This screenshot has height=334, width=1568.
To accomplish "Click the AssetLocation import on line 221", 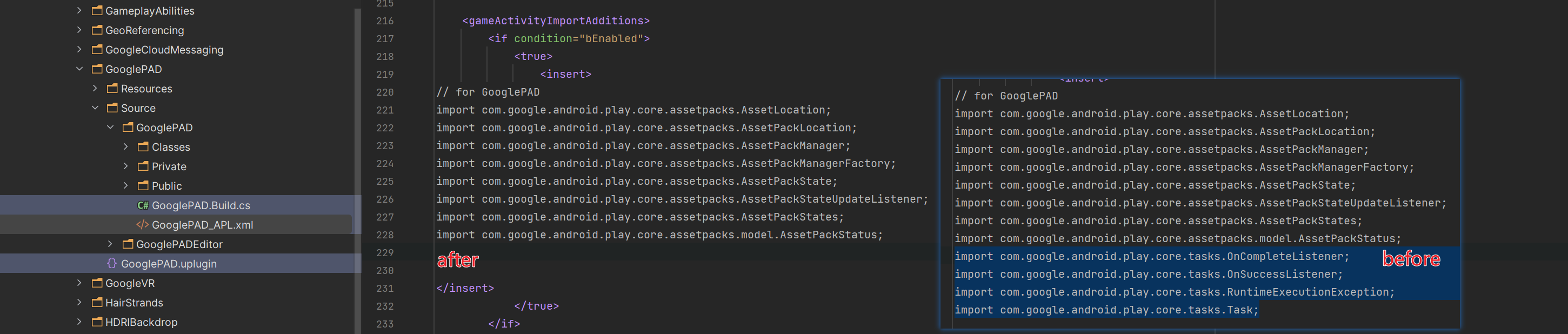I will click(633, 110).
